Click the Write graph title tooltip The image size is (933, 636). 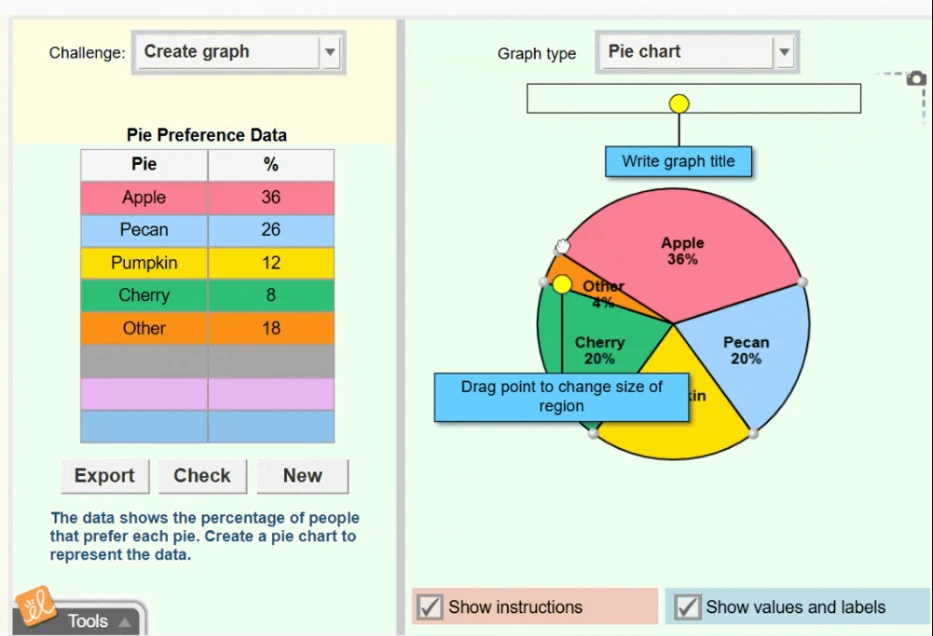(x=678, y=161)
